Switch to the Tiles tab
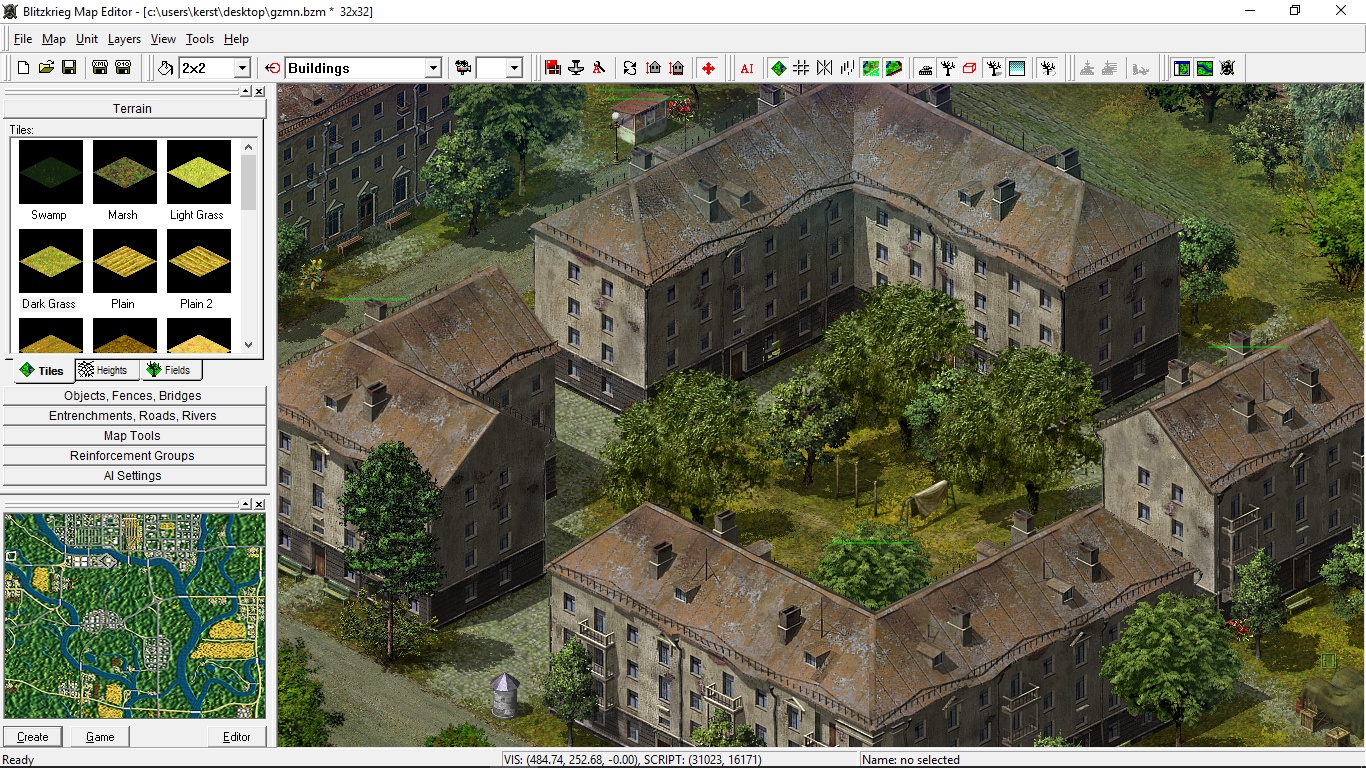Screen dimensions: 1366x768 point(42,371)
